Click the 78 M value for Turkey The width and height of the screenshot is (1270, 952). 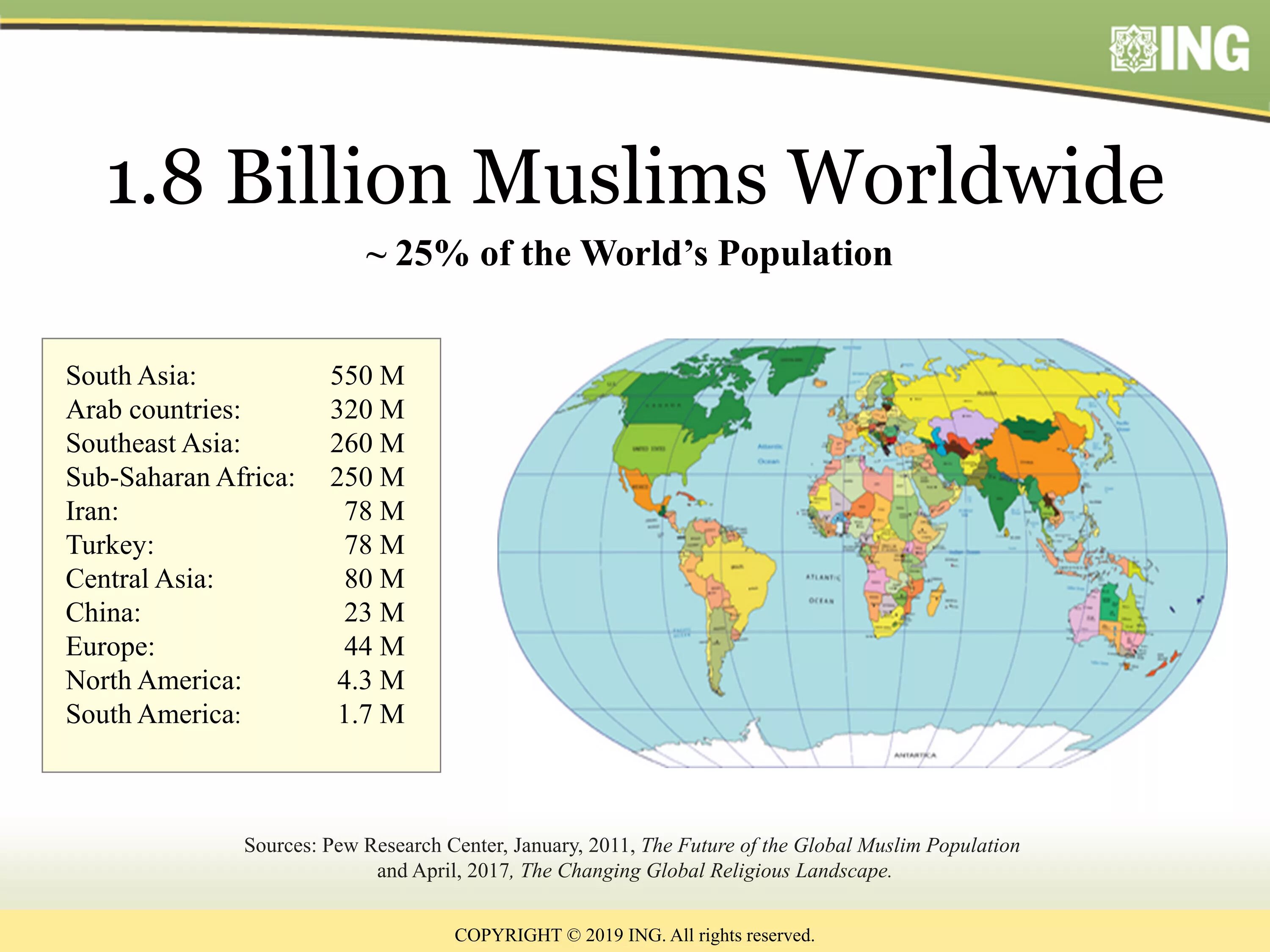click(374, 545)
